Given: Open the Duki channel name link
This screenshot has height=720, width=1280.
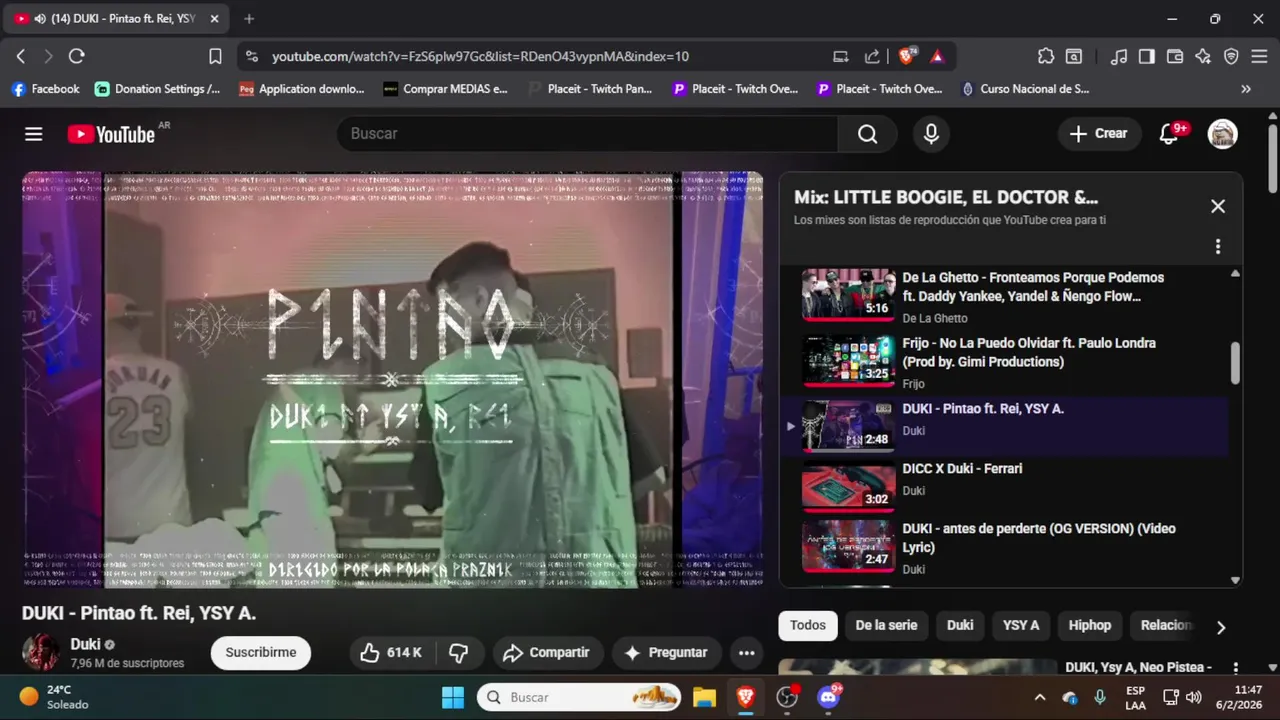Looking at the screenshot, I should coord(85,644).
